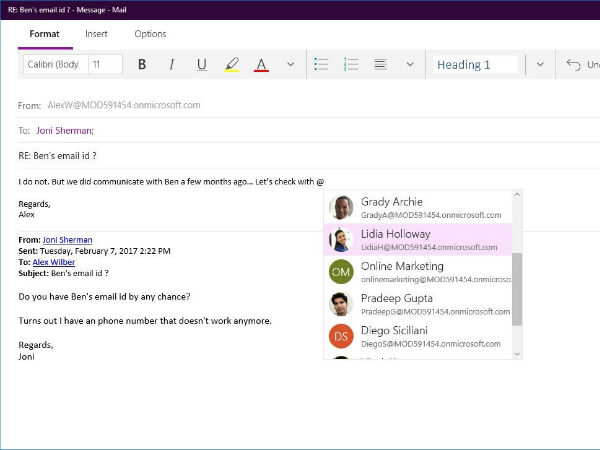
Task: Open the styles dropdown next to Heading 1
Action: pos(539,65)
